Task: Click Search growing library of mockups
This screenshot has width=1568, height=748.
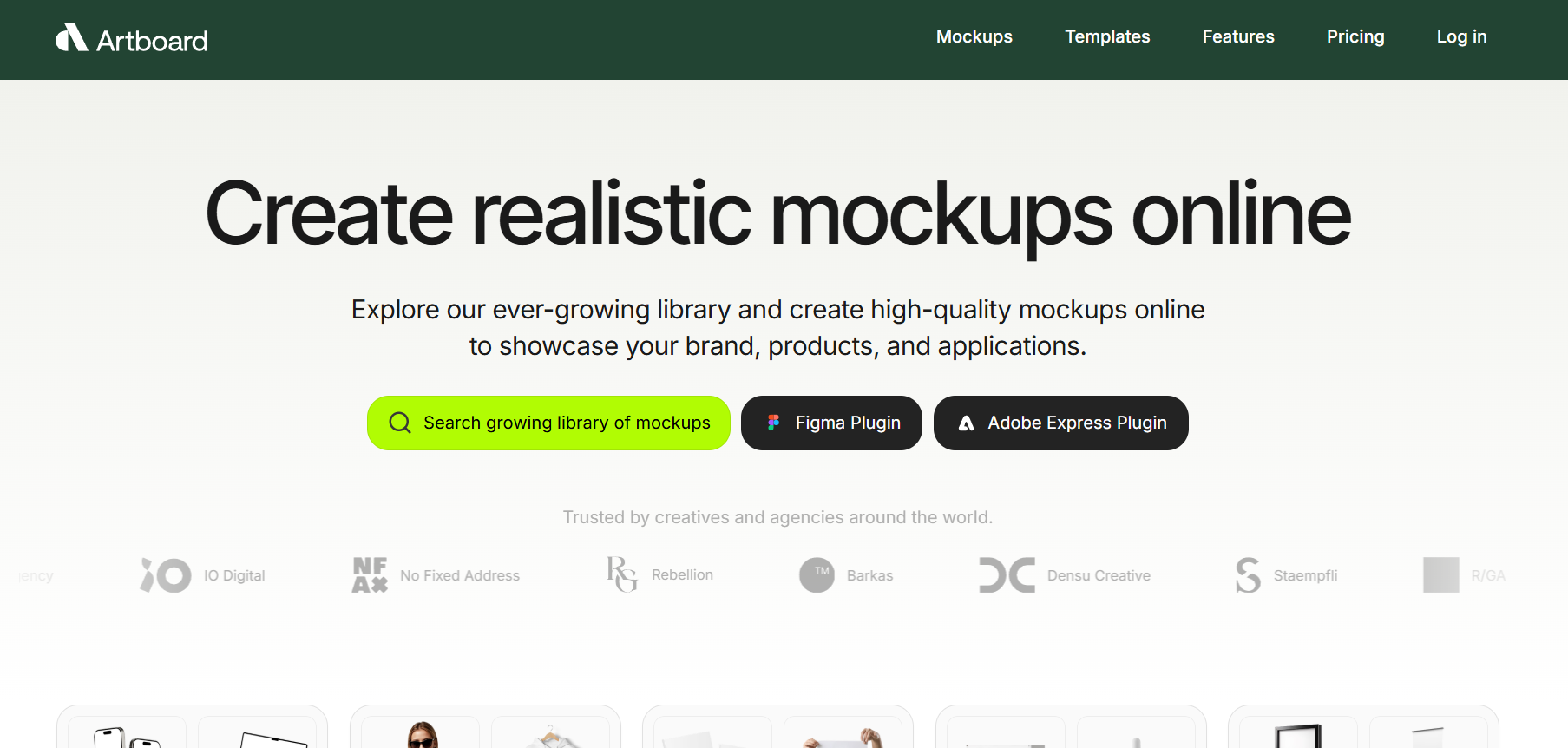Action: (x=566, y=423)
